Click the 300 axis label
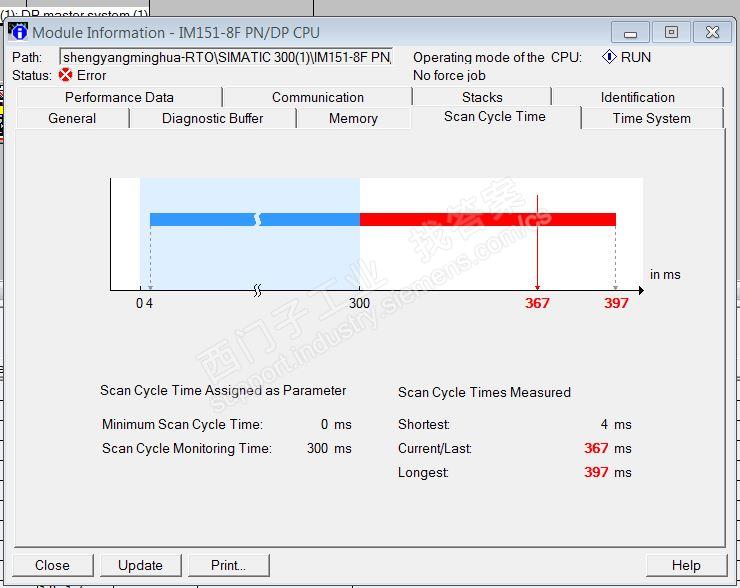The width and height of the screenshot is (740, 588). 359,303
